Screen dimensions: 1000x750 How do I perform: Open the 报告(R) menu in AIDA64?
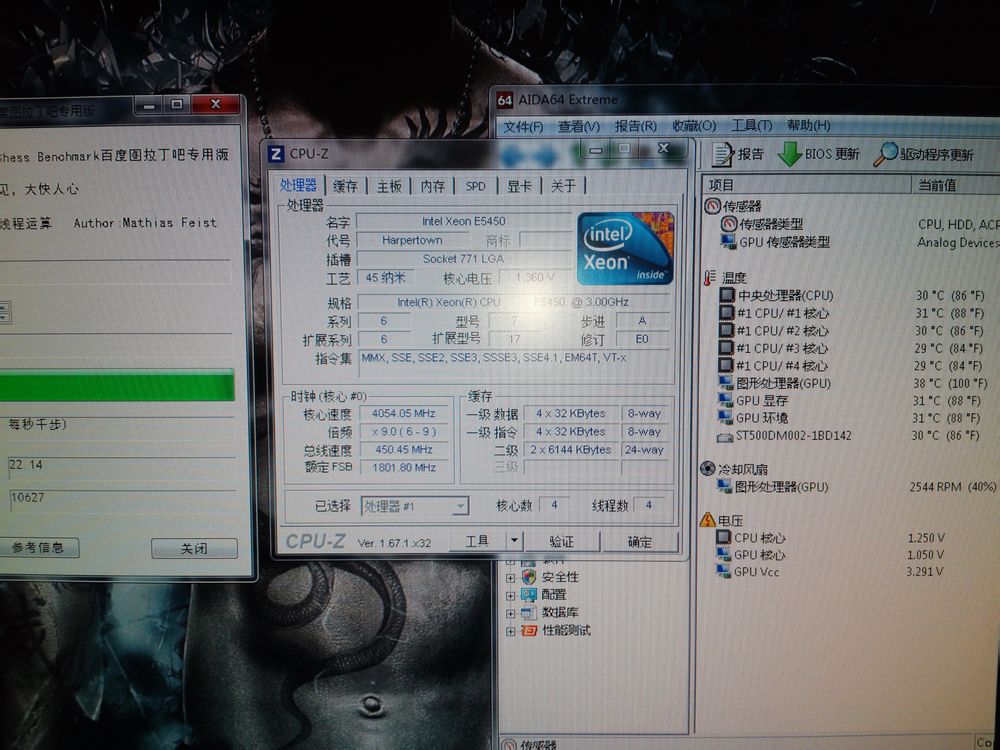(635, 126)
